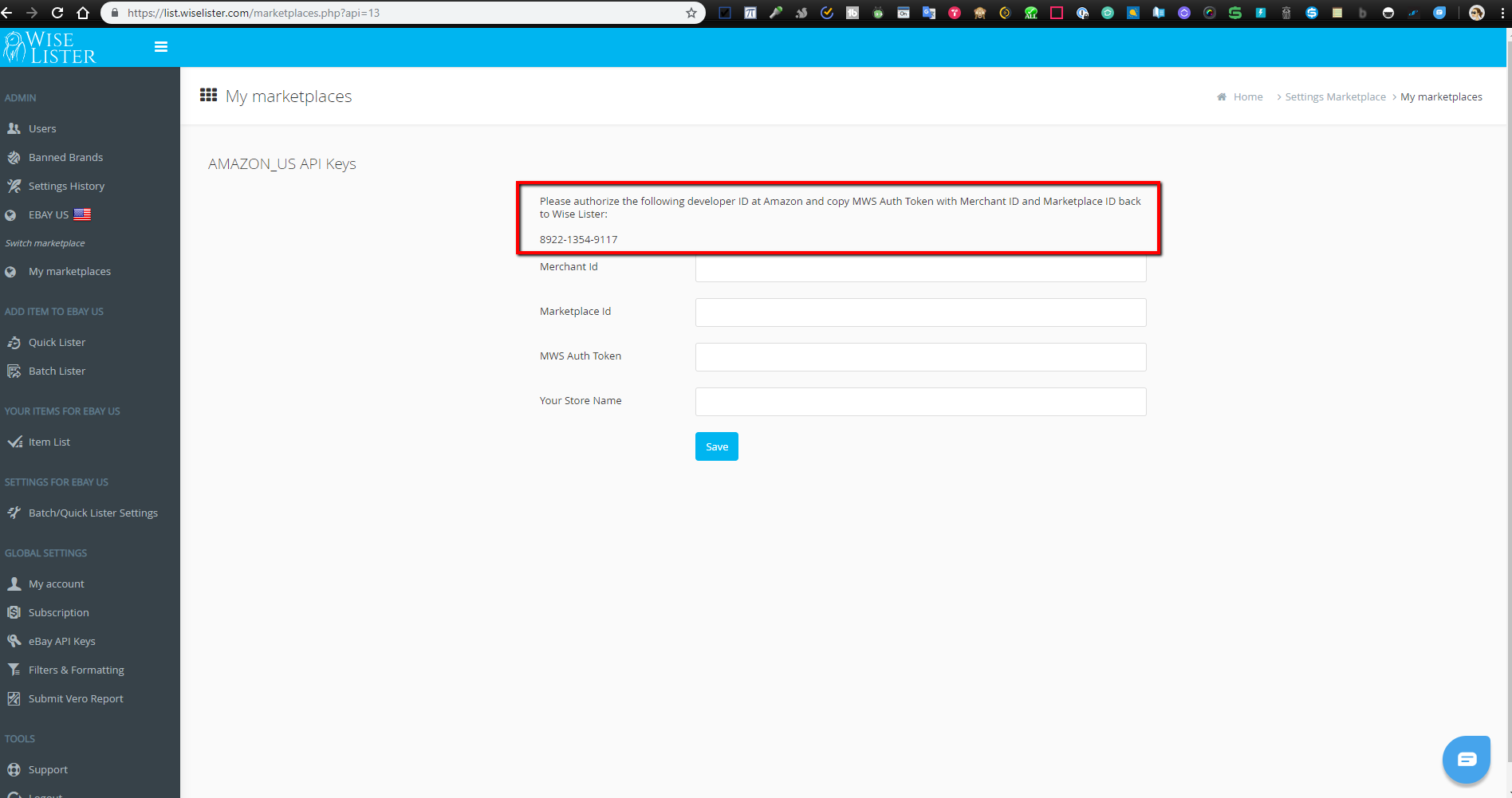Viewport: 1512px width, 798px height.
Task: Focus the Merchant Id input field
Action: tap(920, 268)
